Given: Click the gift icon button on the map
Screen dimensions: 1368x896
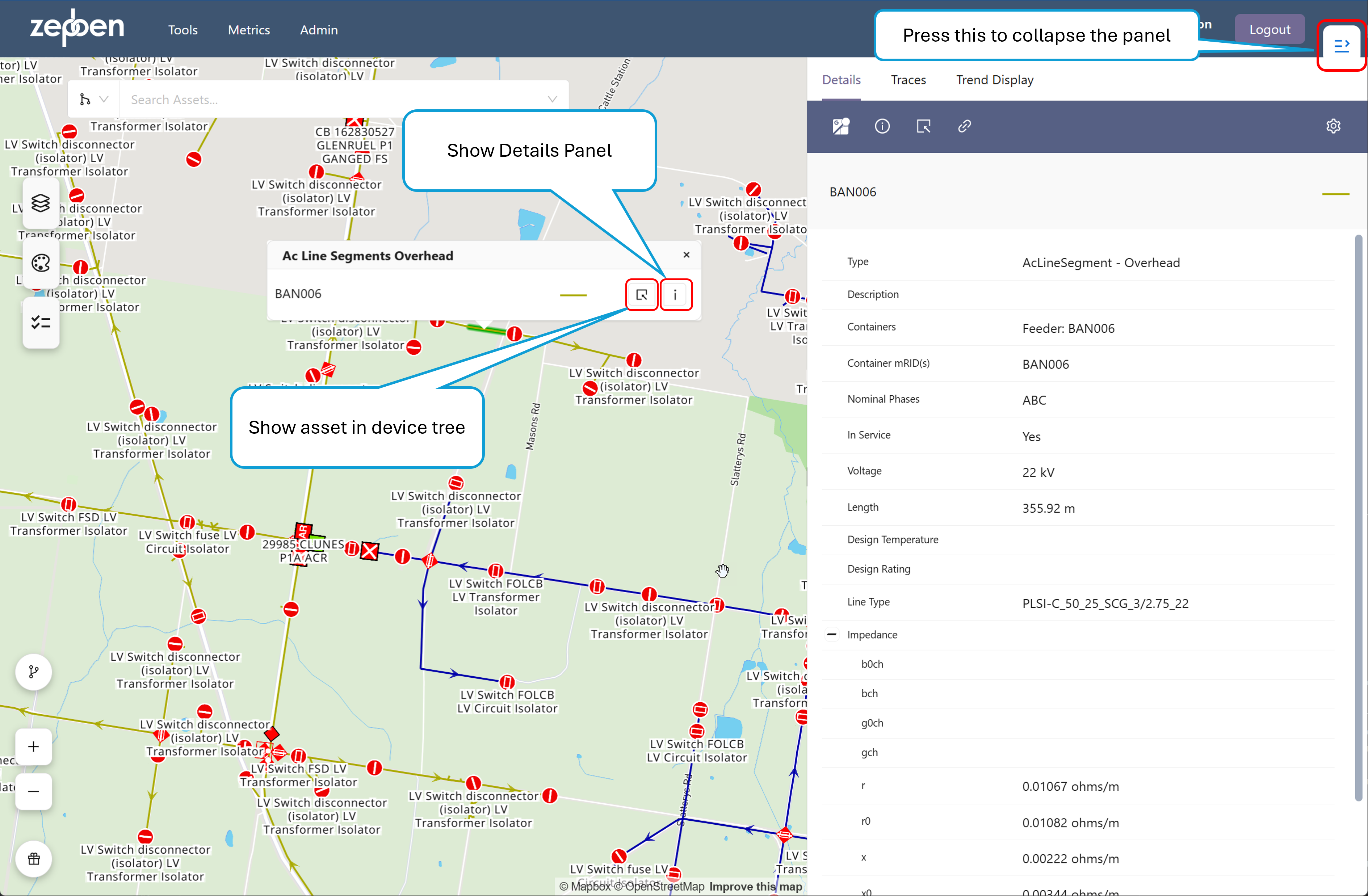Looking at the screenshot, I should click(x=34, y=859).
